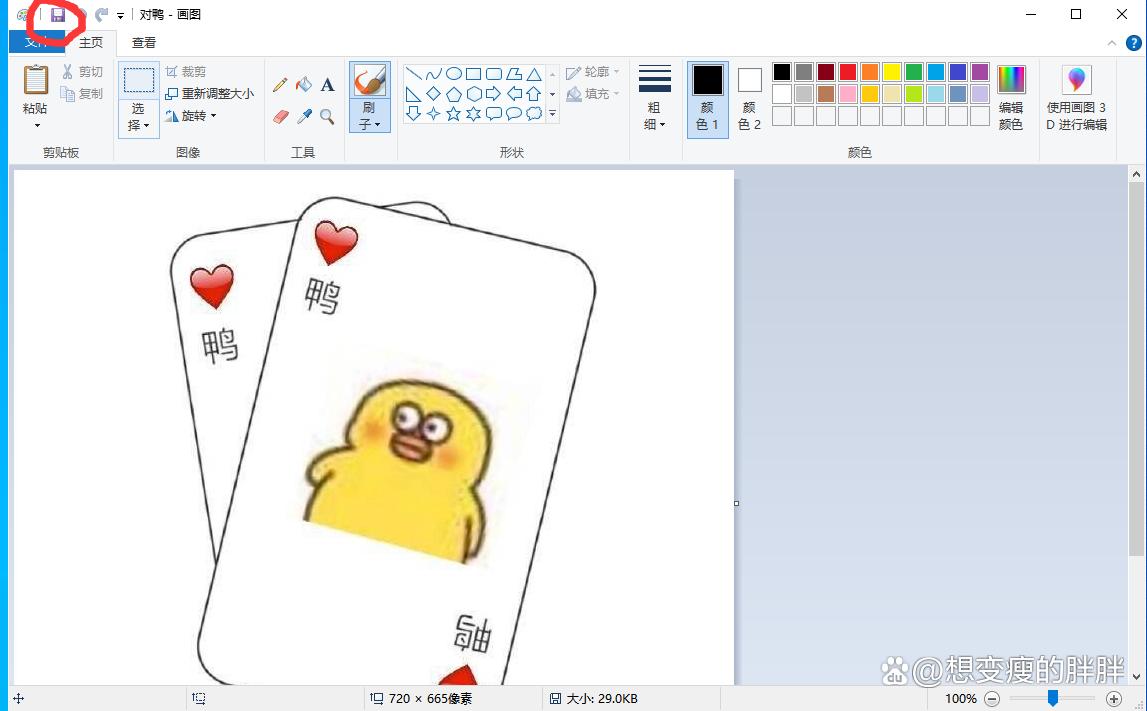
Task: Switch to the 查看 (View) tab
Action: (x=144, y=43)
